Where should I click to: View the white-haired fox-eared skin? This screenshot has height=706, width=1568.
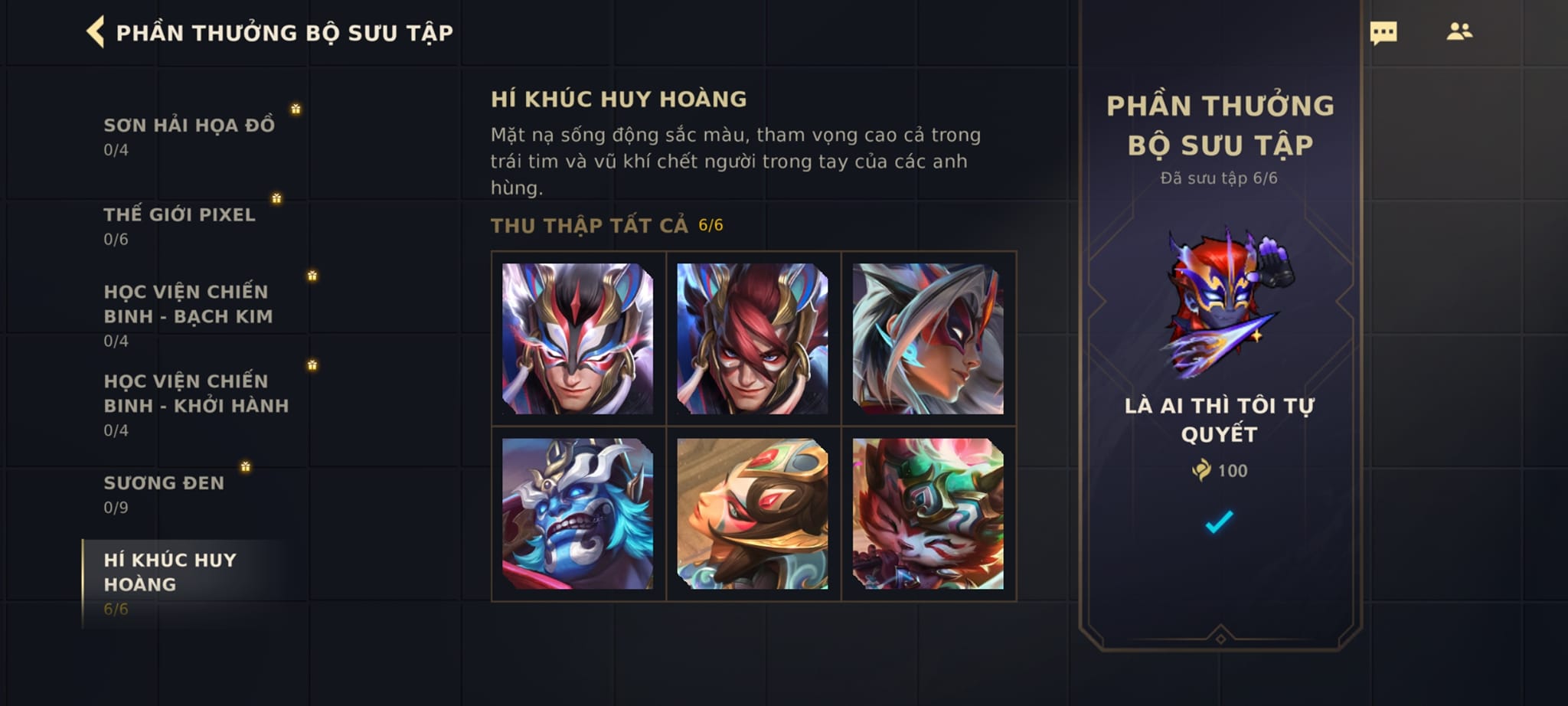[x=928, y=338]
